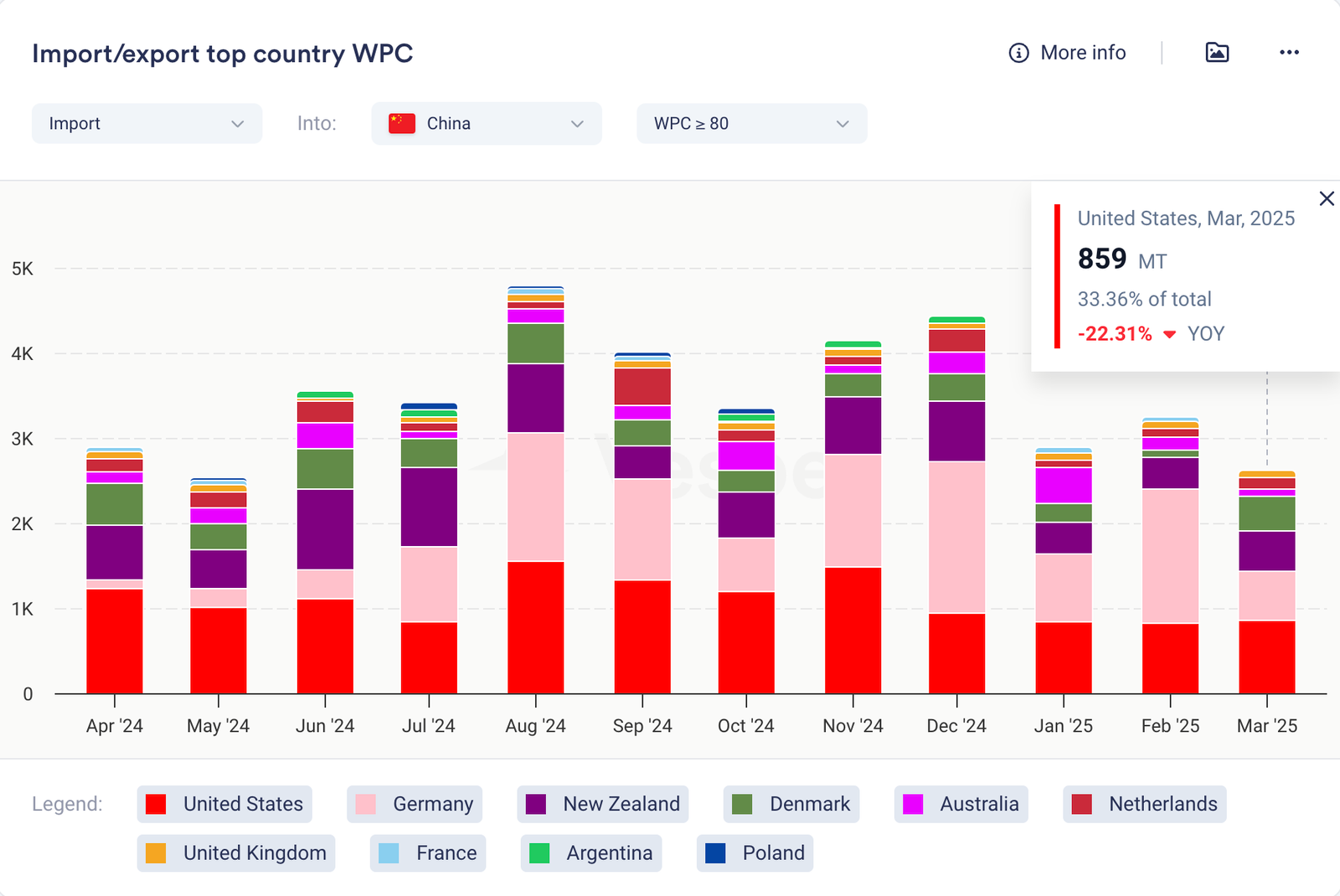The image size is (1340, 896).
Task: Close the United States tooltip popup
Action: [x=1327, y=198]
